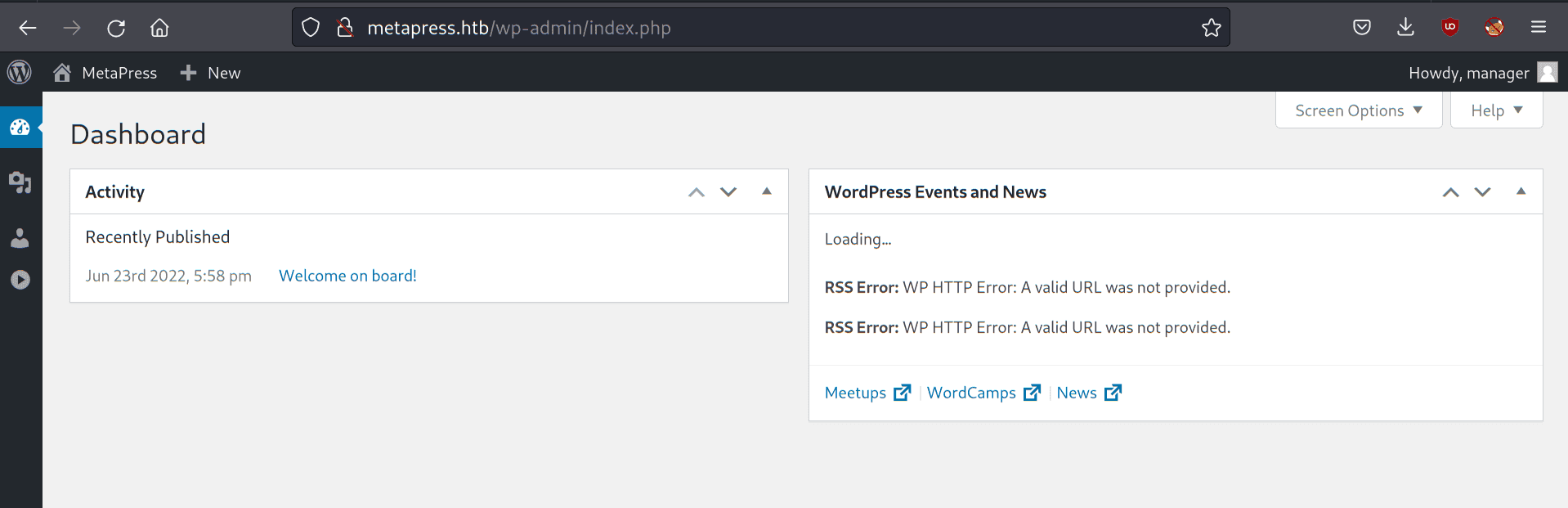
Task: Expand the Help dropdown tab
Action: pos(1496,110)
